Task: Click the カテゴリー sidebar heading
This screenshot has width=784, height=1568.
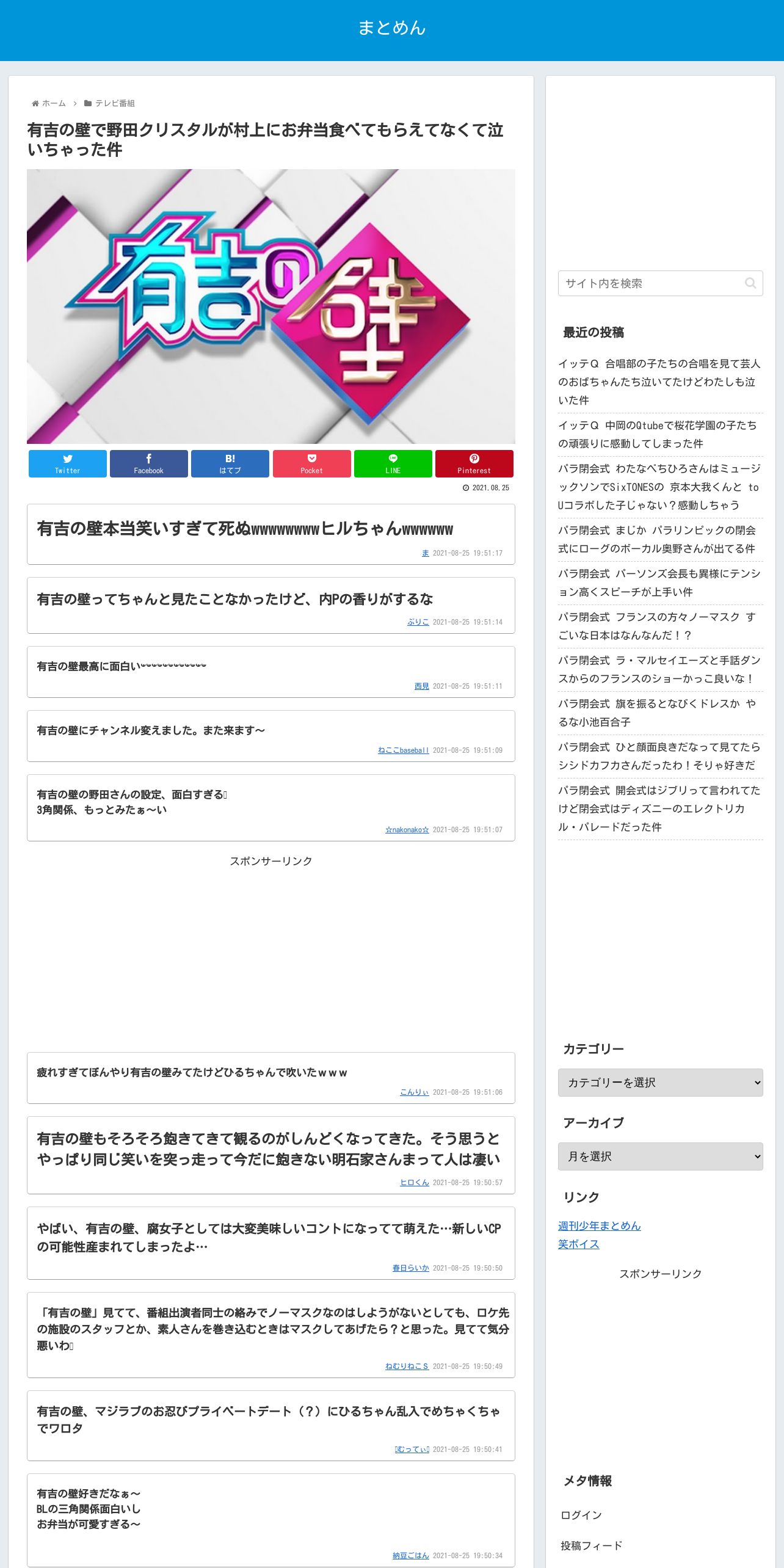Action: coord(593,1048)
